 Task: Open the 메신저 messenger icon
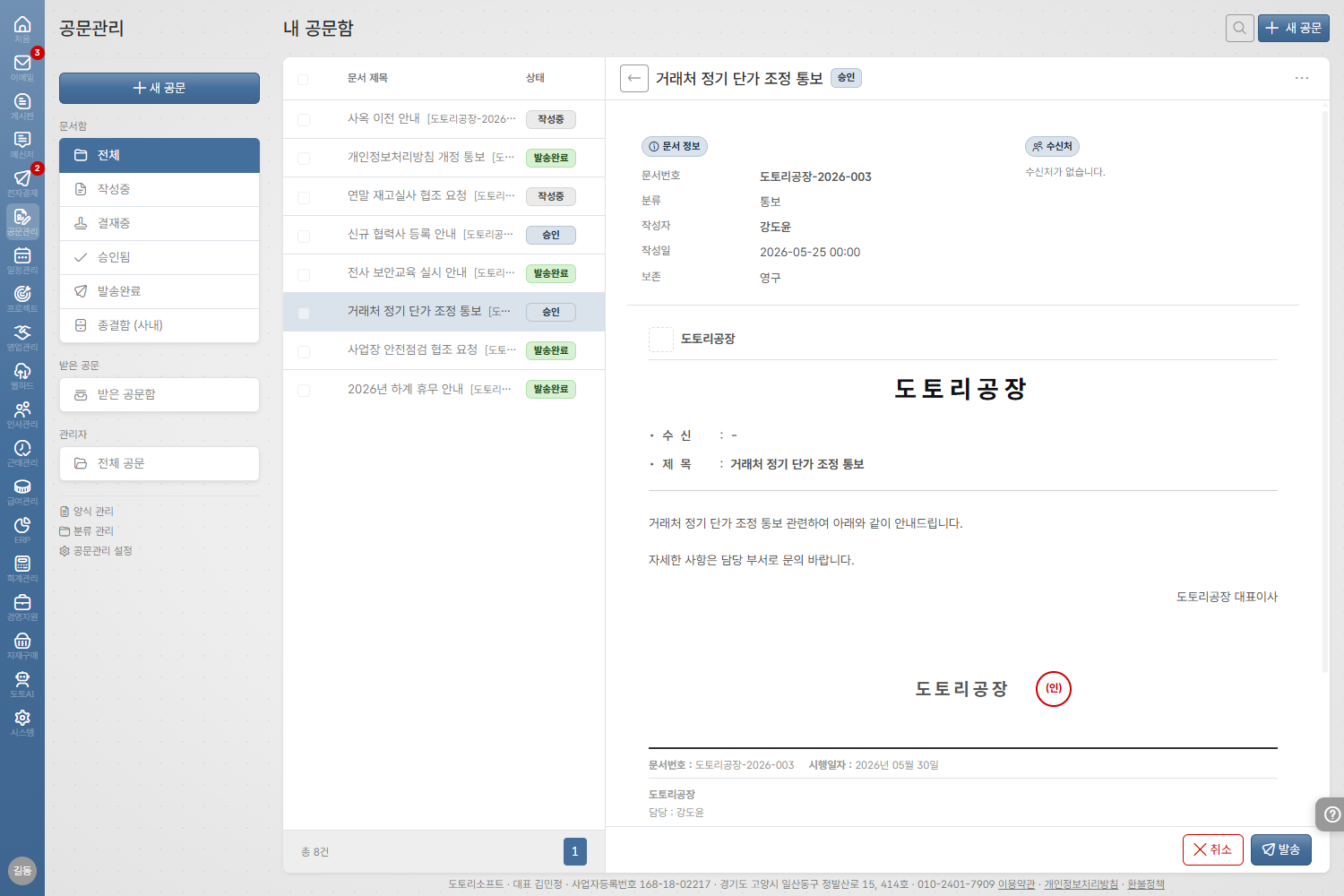click(x=22, y=144)
